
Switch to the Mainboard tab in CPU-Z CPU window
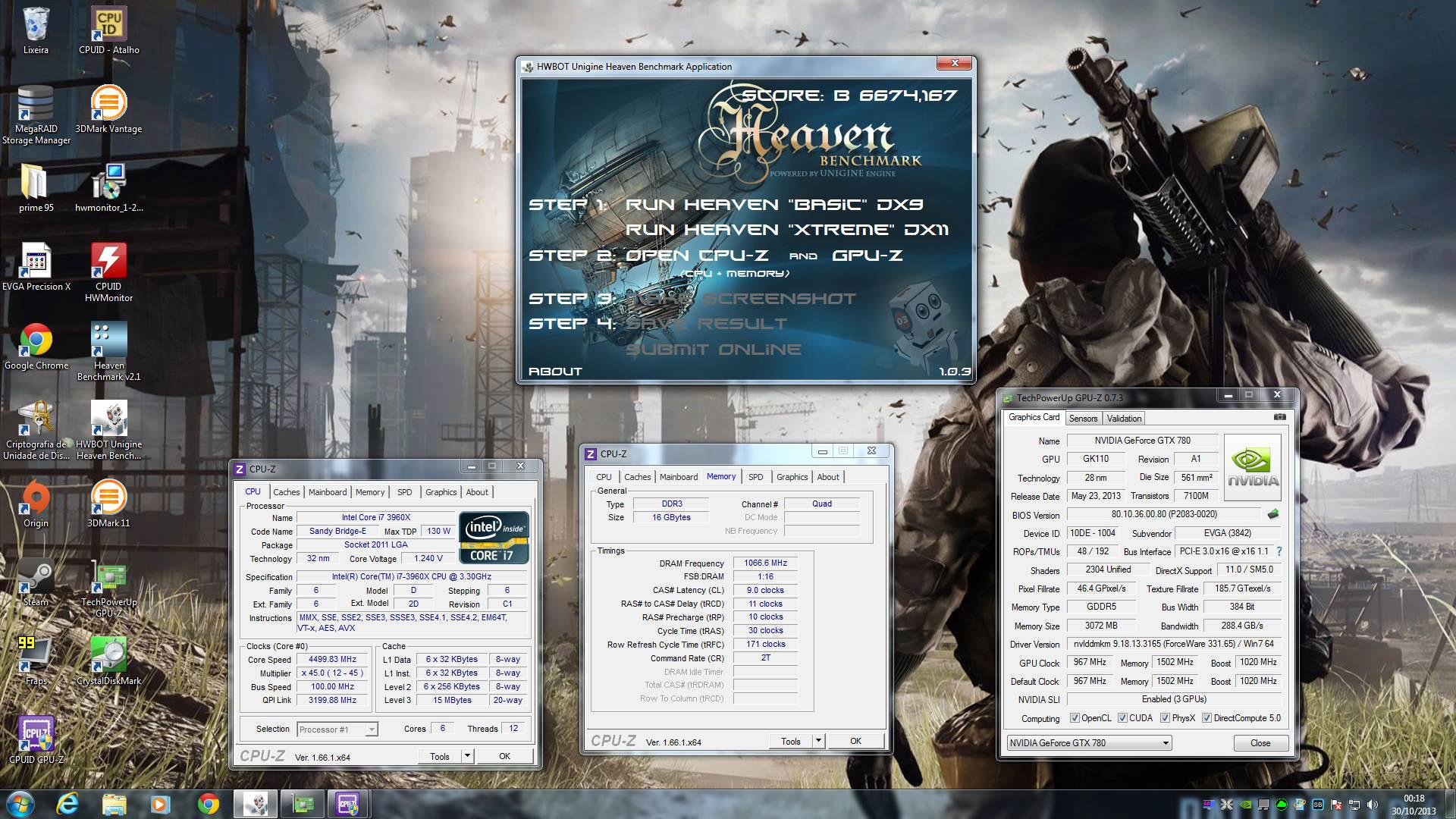point(327,492)
